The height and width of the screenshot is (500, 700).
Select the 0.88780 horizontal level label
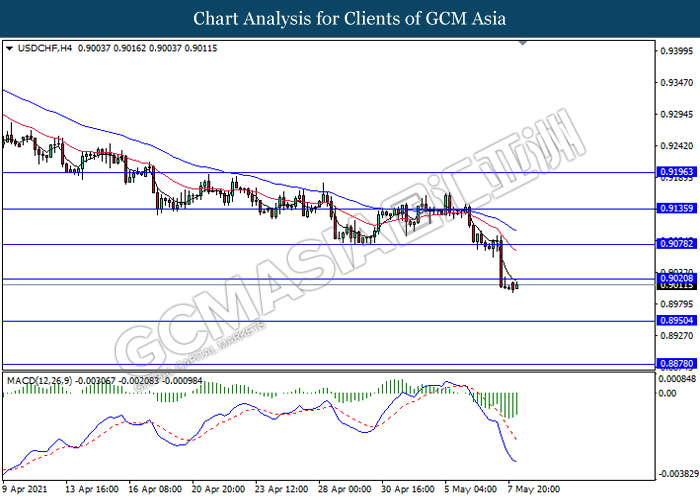point(677,364)
